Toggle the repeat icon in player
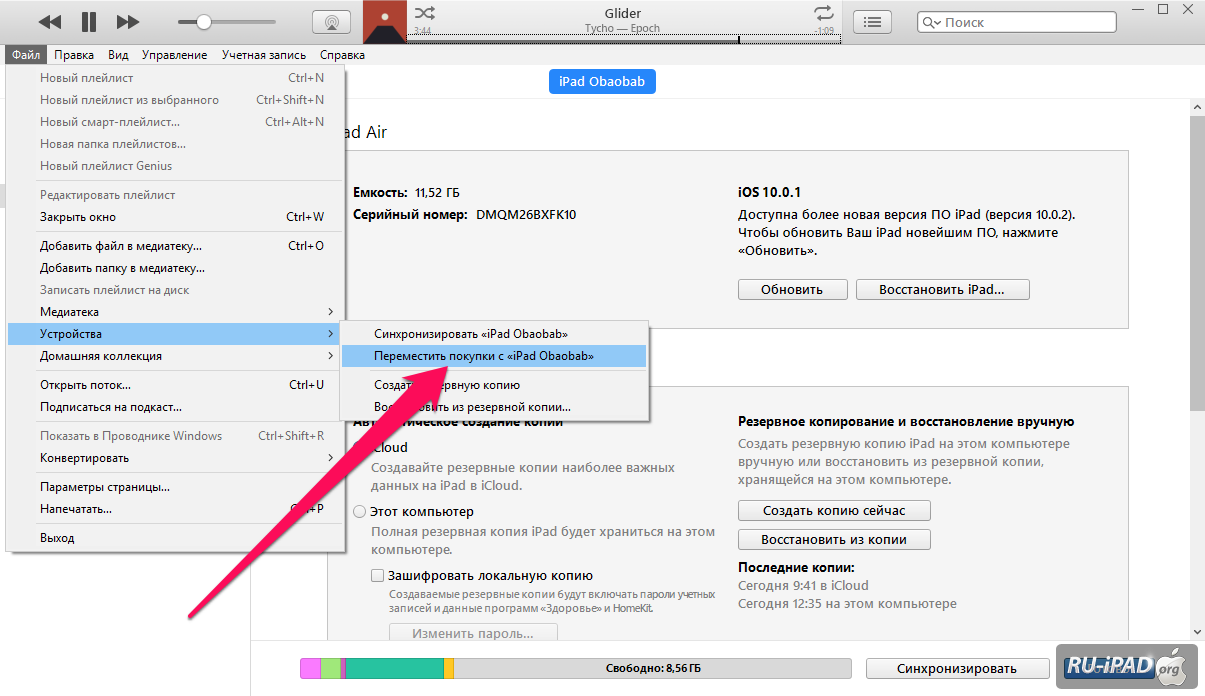 click(x=824, y=13)
